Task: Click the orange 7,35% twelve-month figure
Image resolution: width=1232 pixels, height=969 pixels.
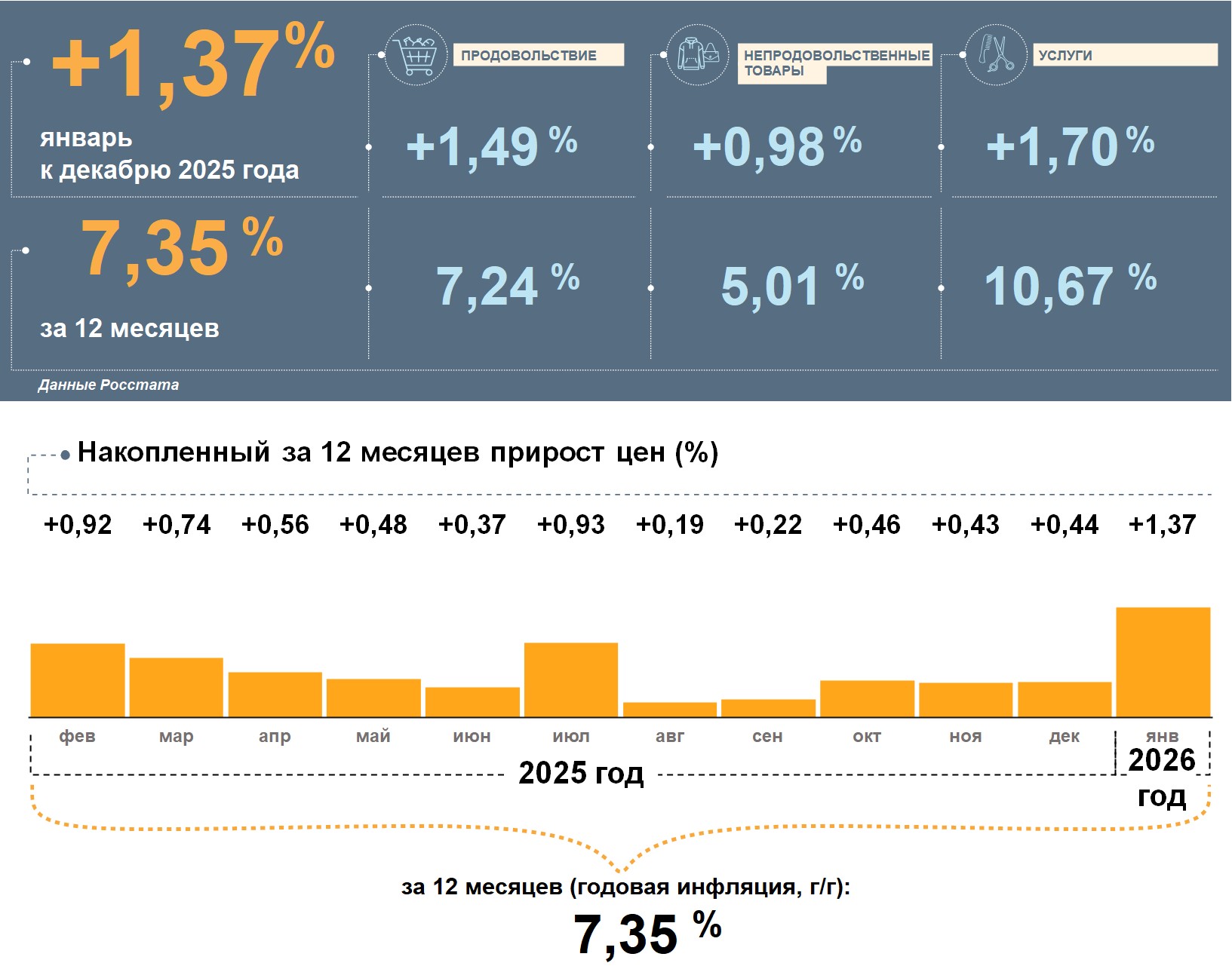Action: pyautogui.click(x=181, y=247)
